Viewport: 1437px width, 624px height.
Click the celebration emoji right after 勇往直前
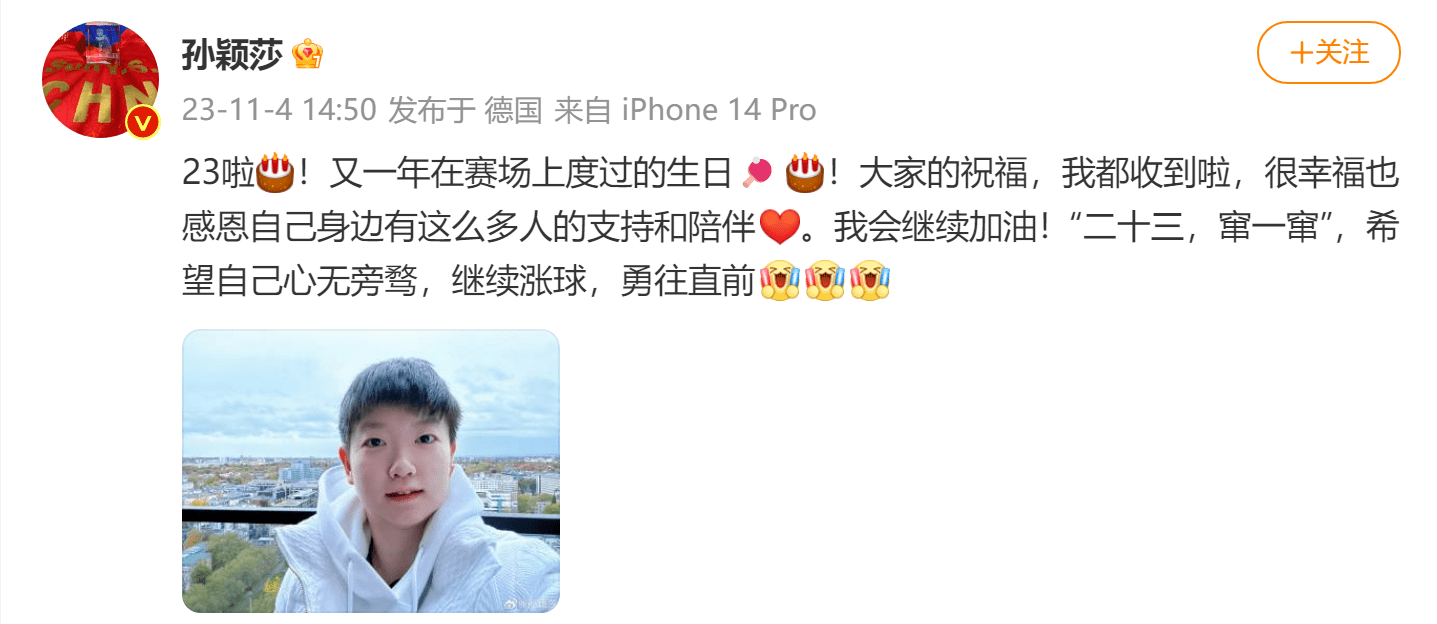[779, 282]
